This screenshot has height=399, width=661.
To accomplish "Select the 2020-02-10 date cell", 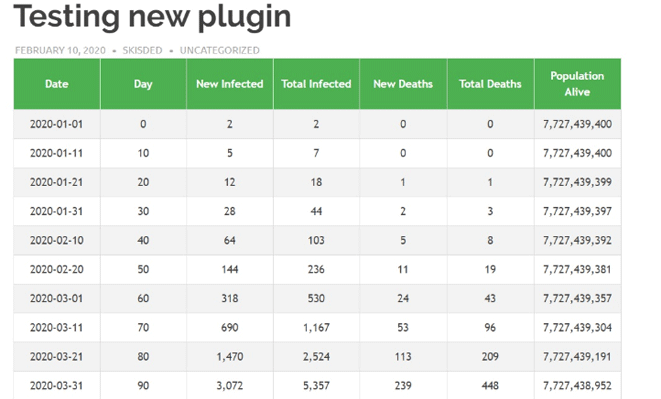I will pyautogui.click(x=57, y=240).
